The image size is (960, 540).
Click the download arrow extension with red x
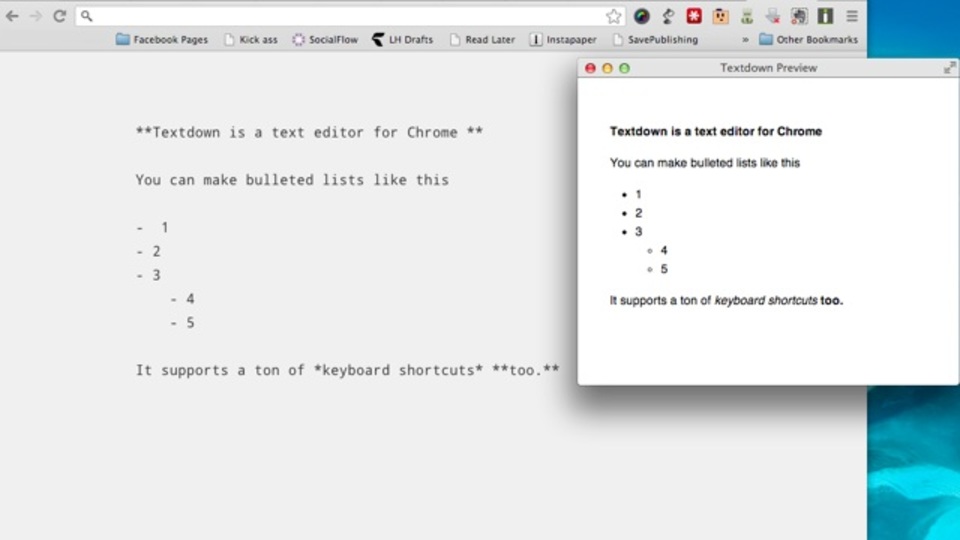773,17
